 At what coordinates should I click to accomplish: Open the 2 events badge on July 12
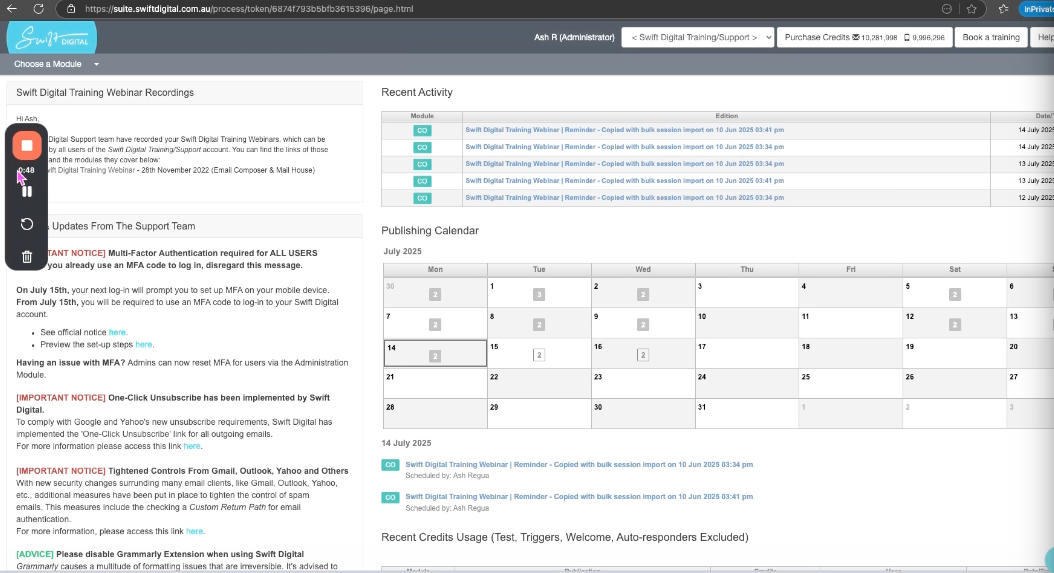(x=955, y=325)
